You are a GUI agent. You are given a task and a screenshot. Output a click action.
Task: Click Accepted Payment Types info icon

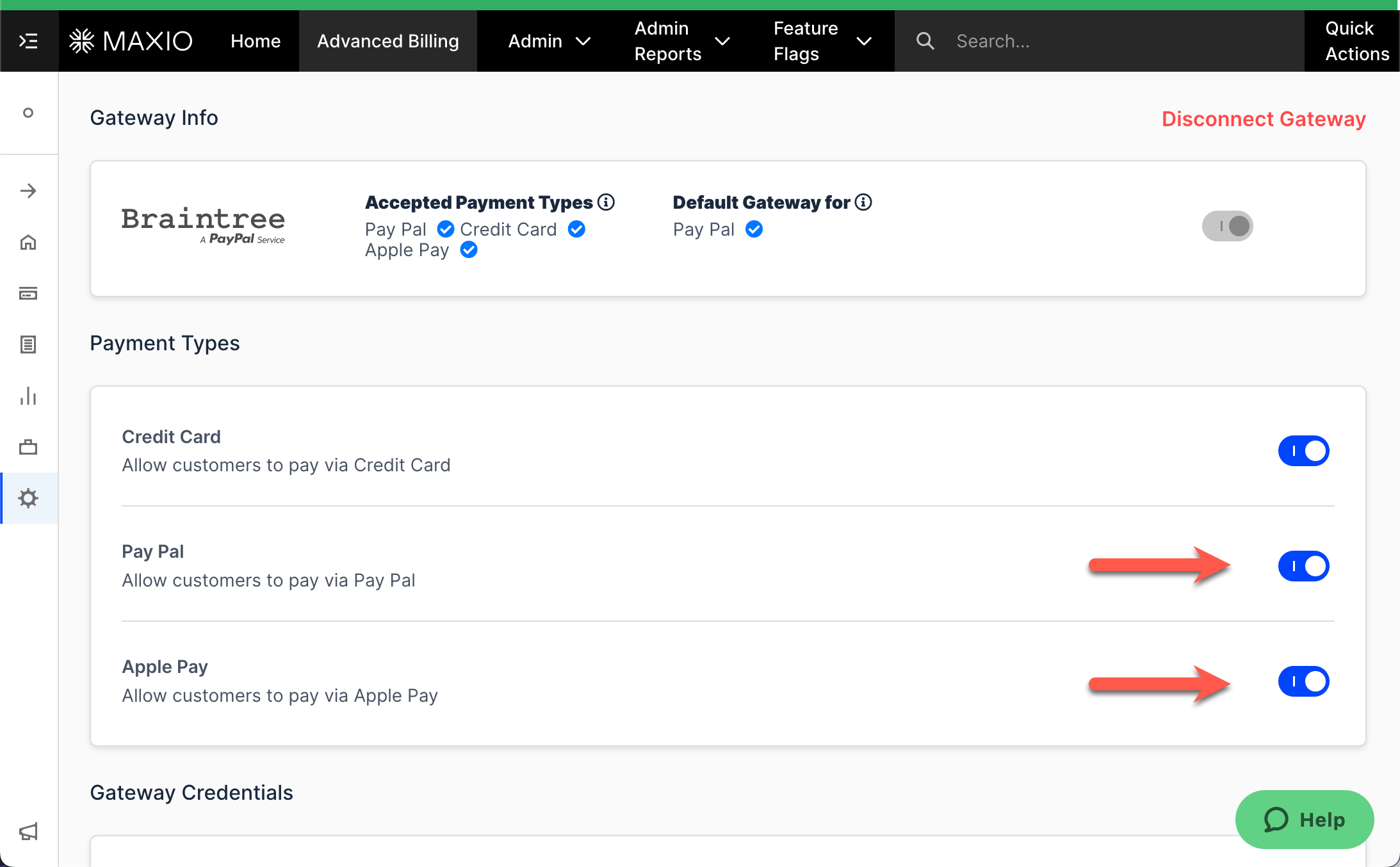(x=606, y=202)
